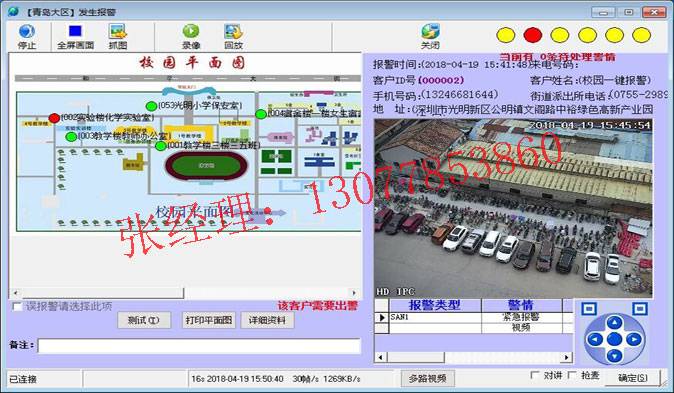Click the 备注 remarks input field

click(x=199, y=346)
